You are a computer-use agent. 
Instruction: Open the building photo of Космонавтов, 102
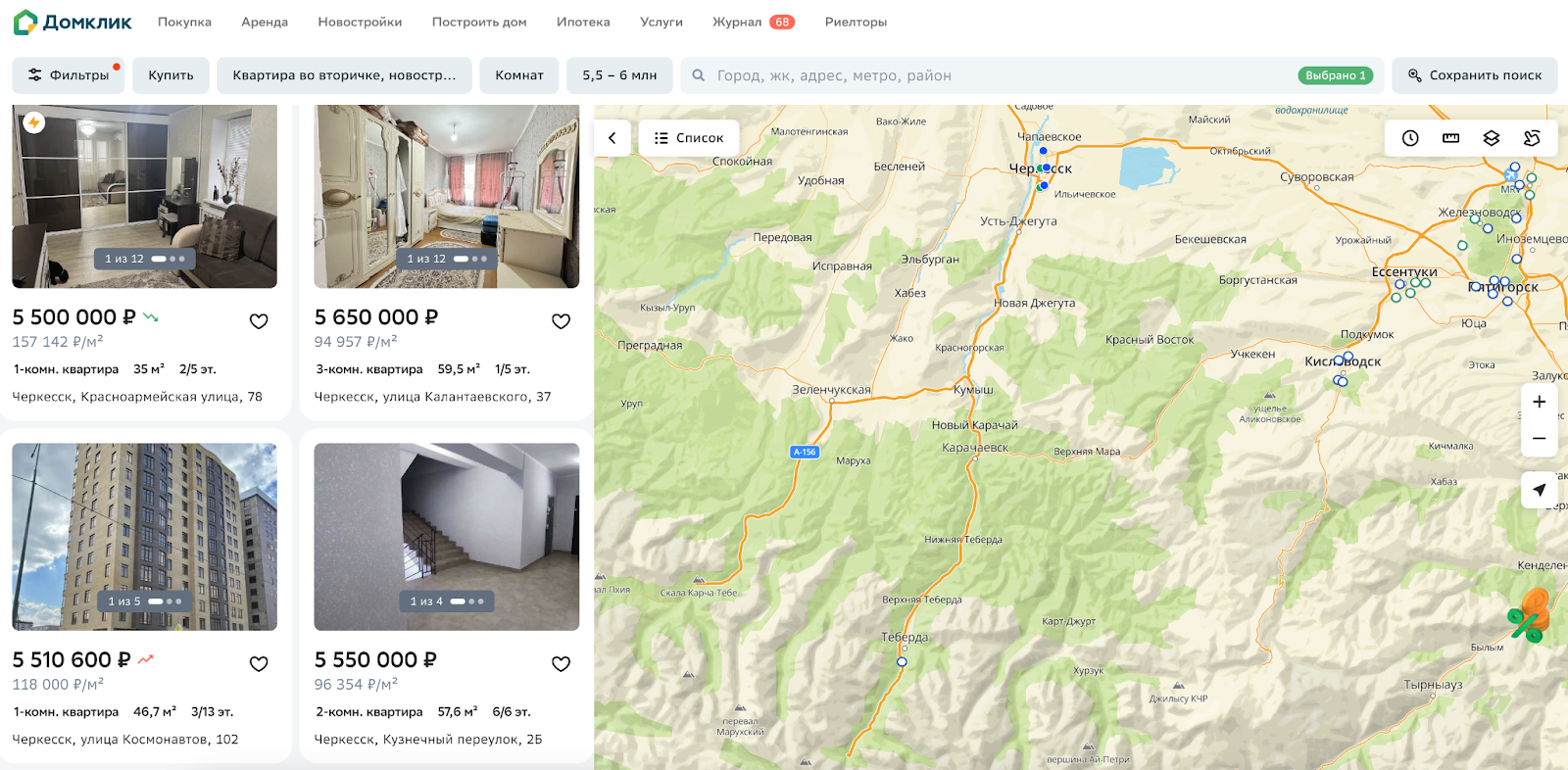[x=144, y=537]
